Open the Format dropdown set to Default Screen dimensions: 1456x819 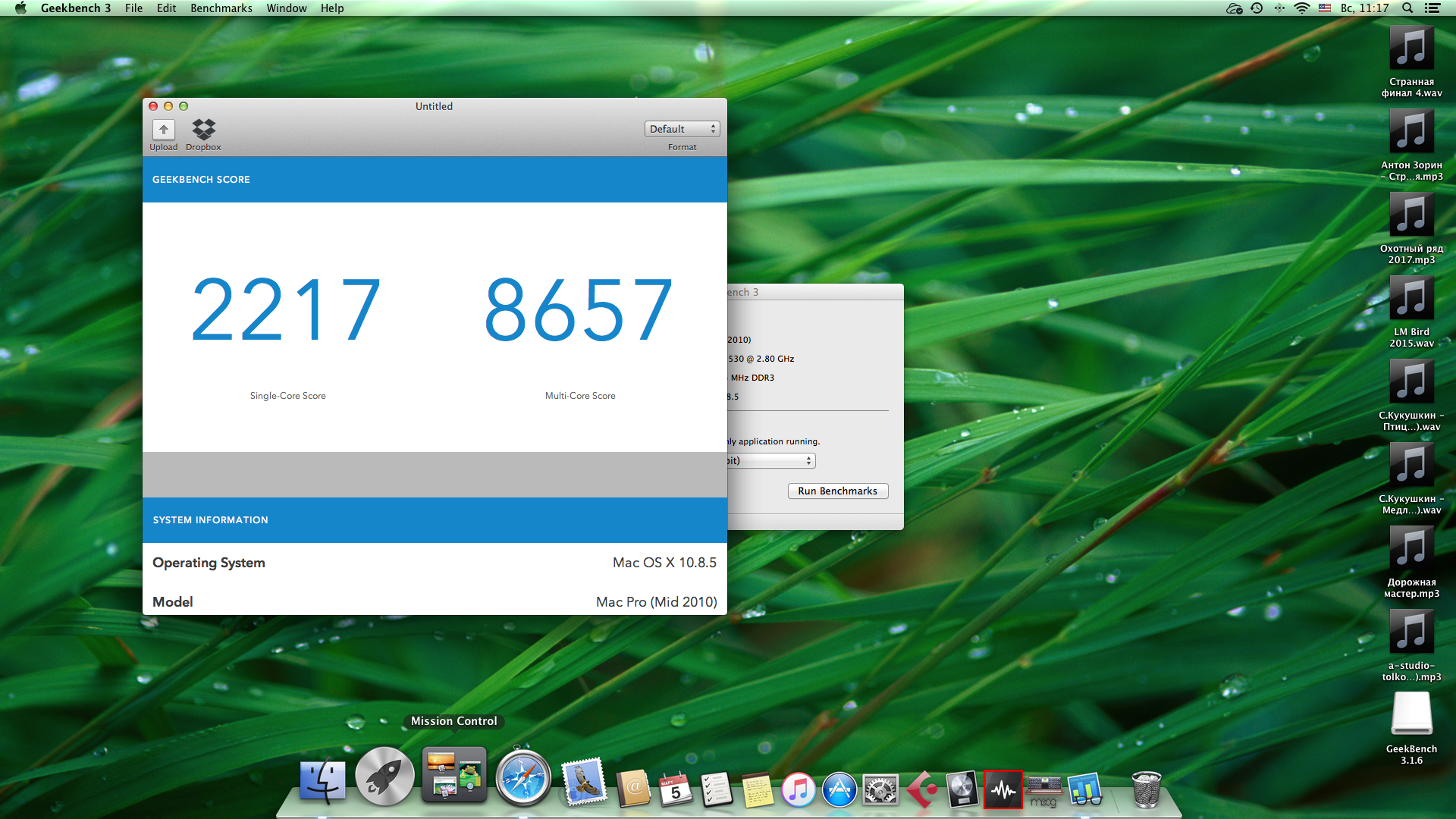[x=682, y=129]
